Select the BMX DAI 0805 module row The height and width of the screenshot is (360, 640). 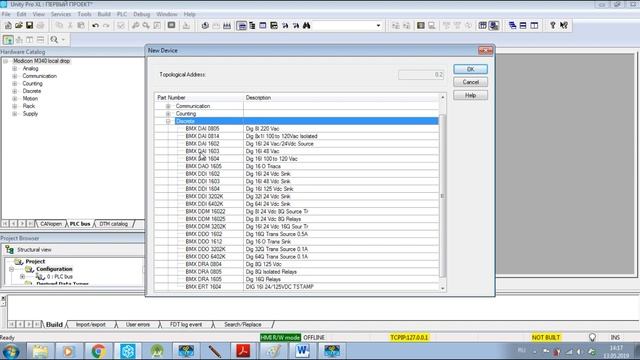point(297,129)
